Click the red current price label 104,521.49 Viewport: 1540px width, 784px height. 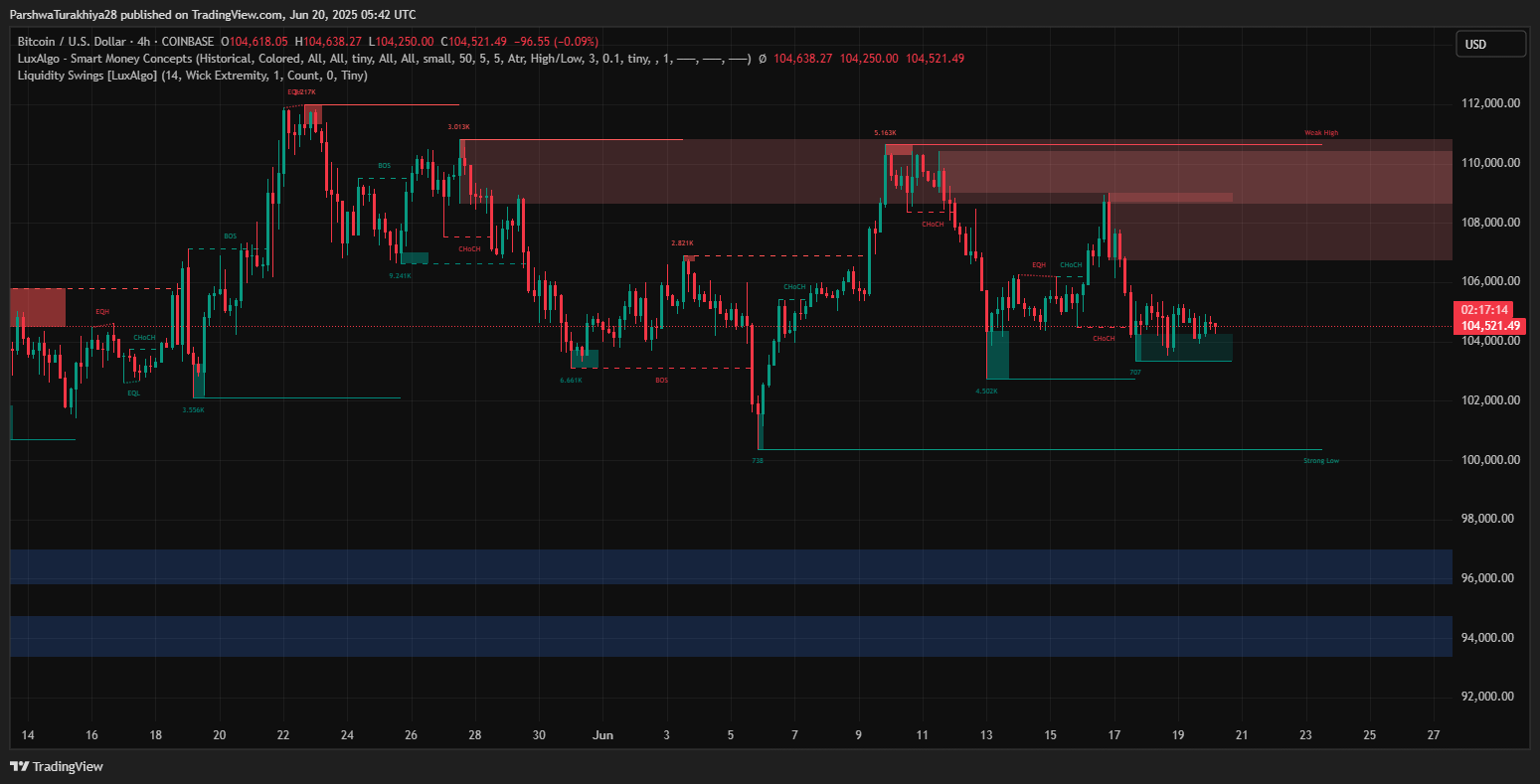1490,326
